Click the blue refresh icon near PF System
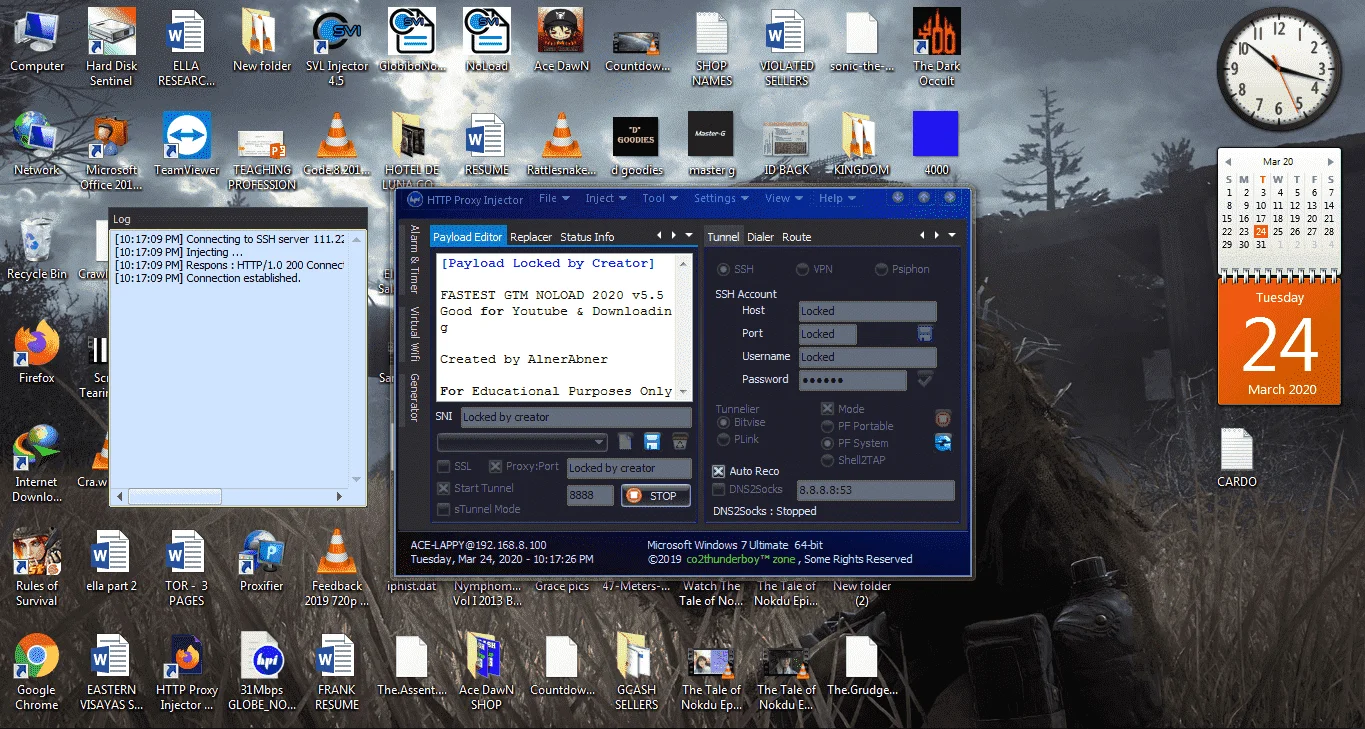 [x=942, y=443]
